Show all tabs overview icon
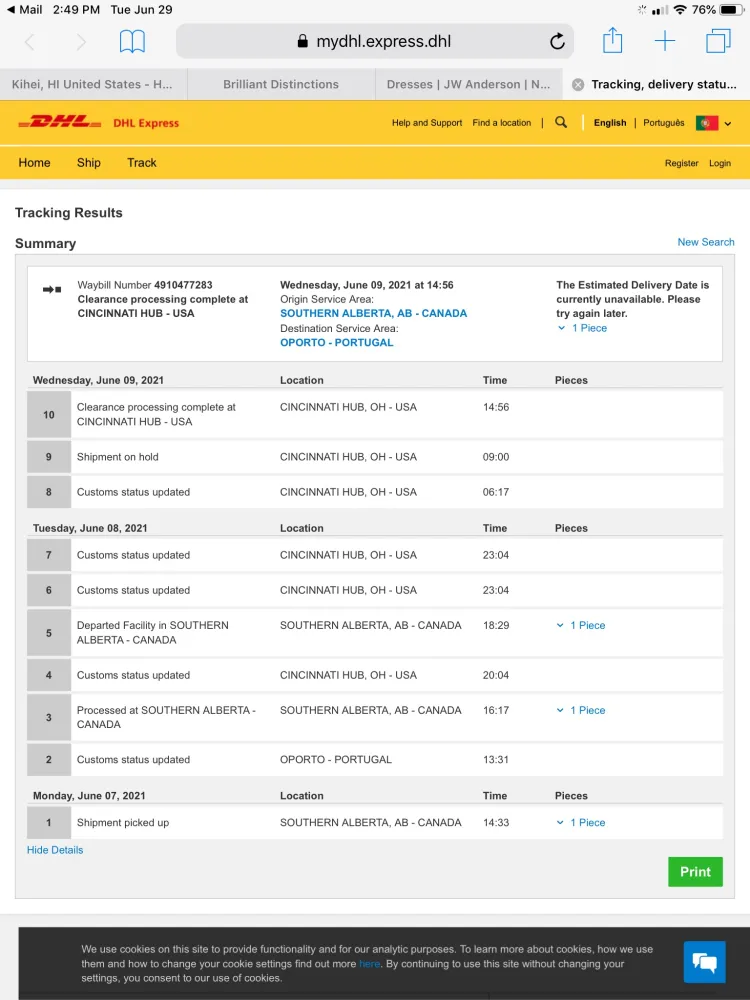 tap(718, 41)
